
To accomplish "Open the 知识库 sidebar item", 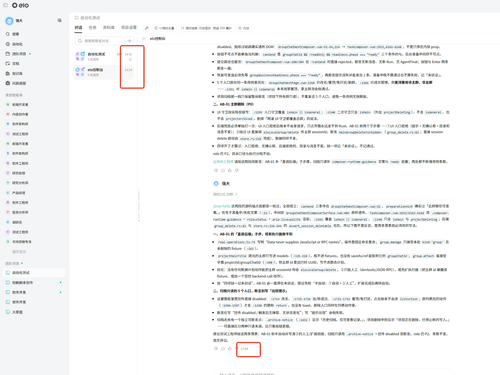I will point(14,73).
